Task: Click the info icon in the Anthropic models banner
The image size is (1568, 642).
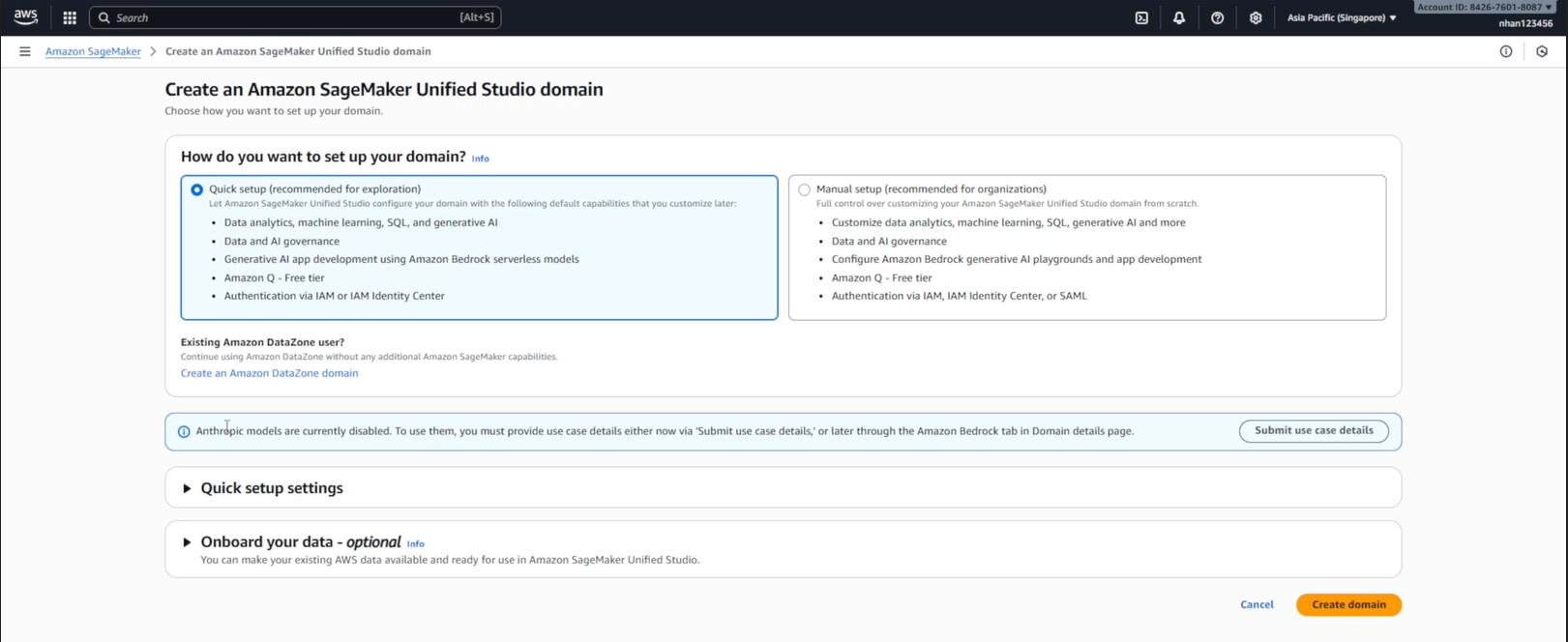Action: pyautogui.click(x=184, y=431)
